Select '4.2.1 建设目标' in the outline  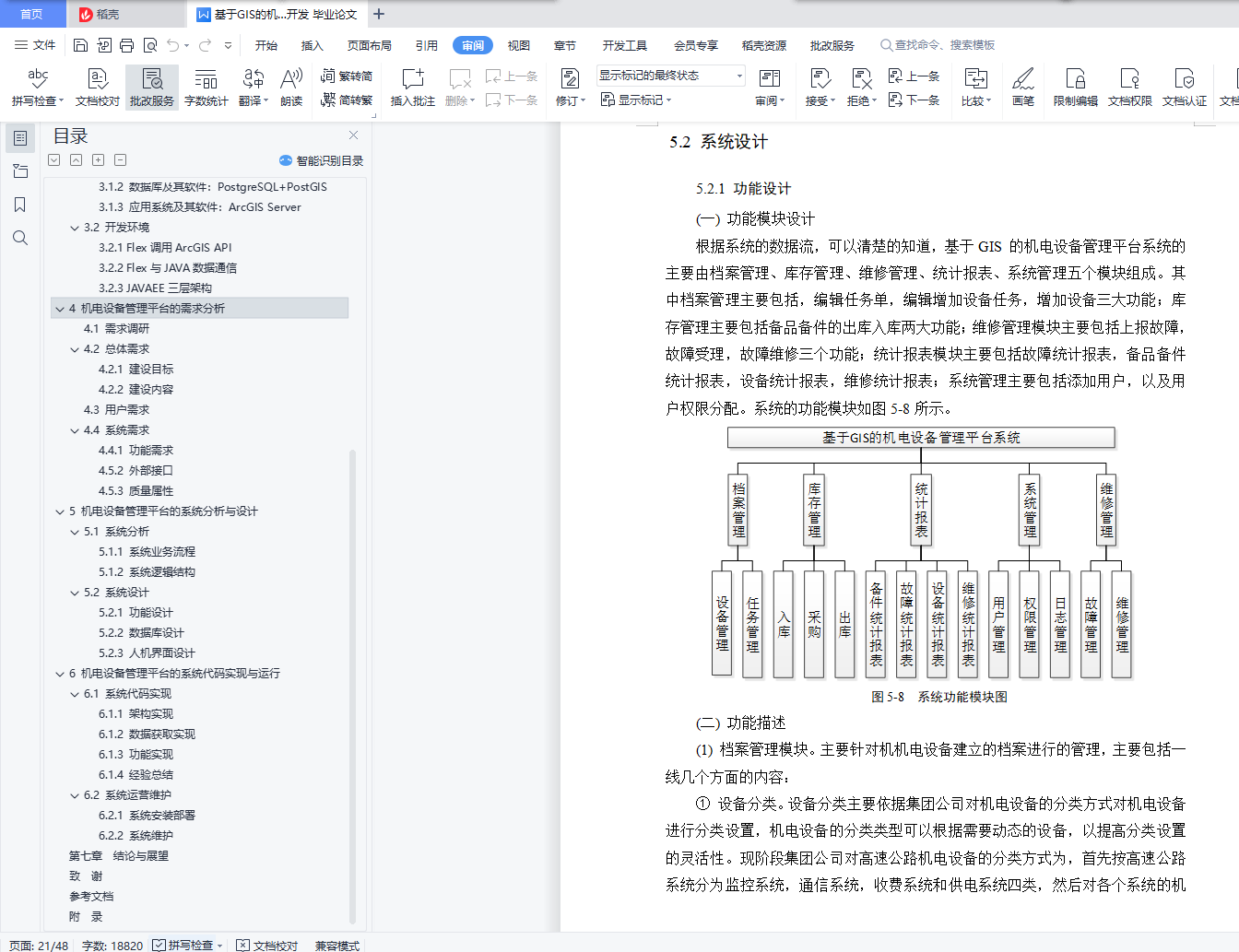coord(136,370)
